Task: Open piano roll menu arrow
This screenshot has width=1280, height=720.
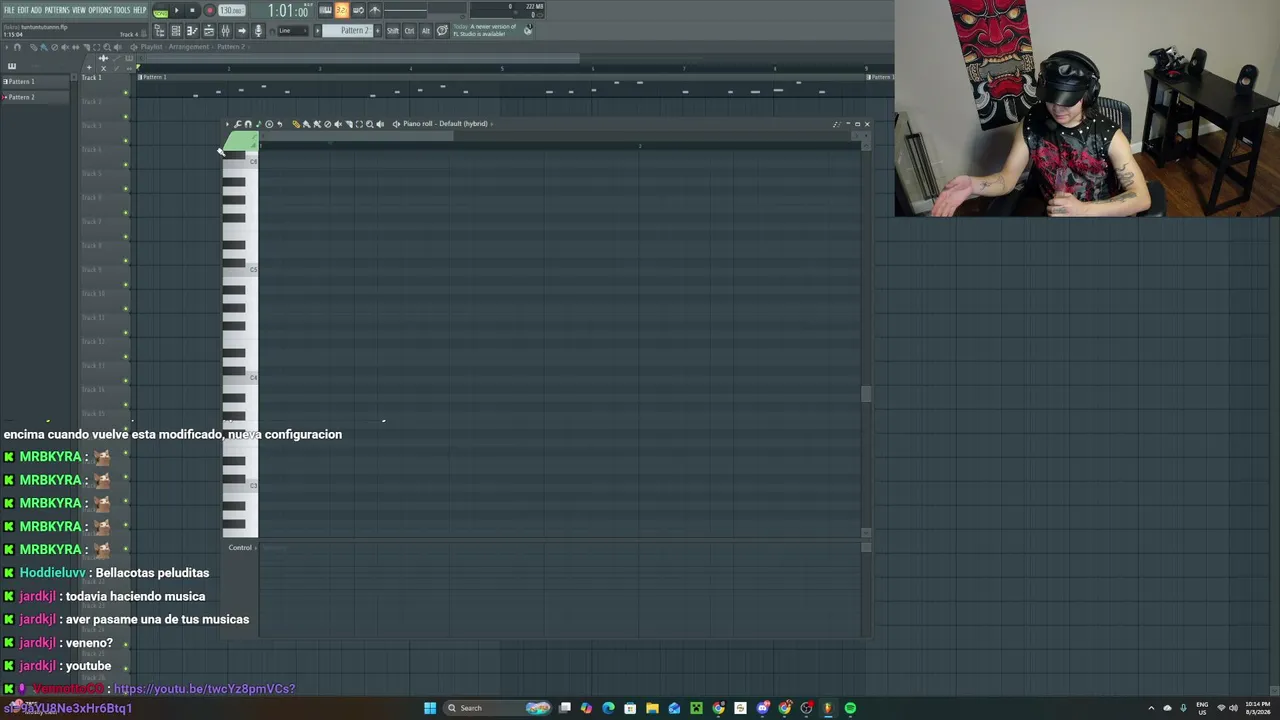Action: (x=228, y=124)
